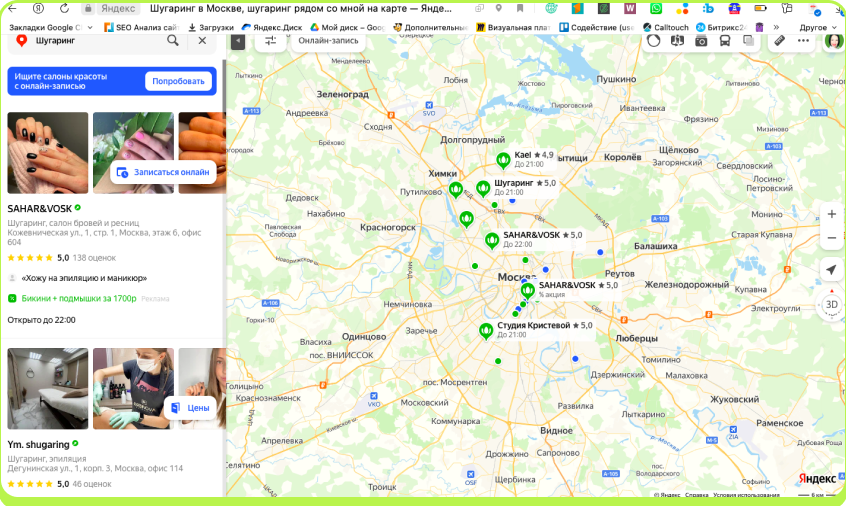Expand the Закладки Google Chrome bookmarks folder
Screen dimensions: 846x506
click(51, 28)
